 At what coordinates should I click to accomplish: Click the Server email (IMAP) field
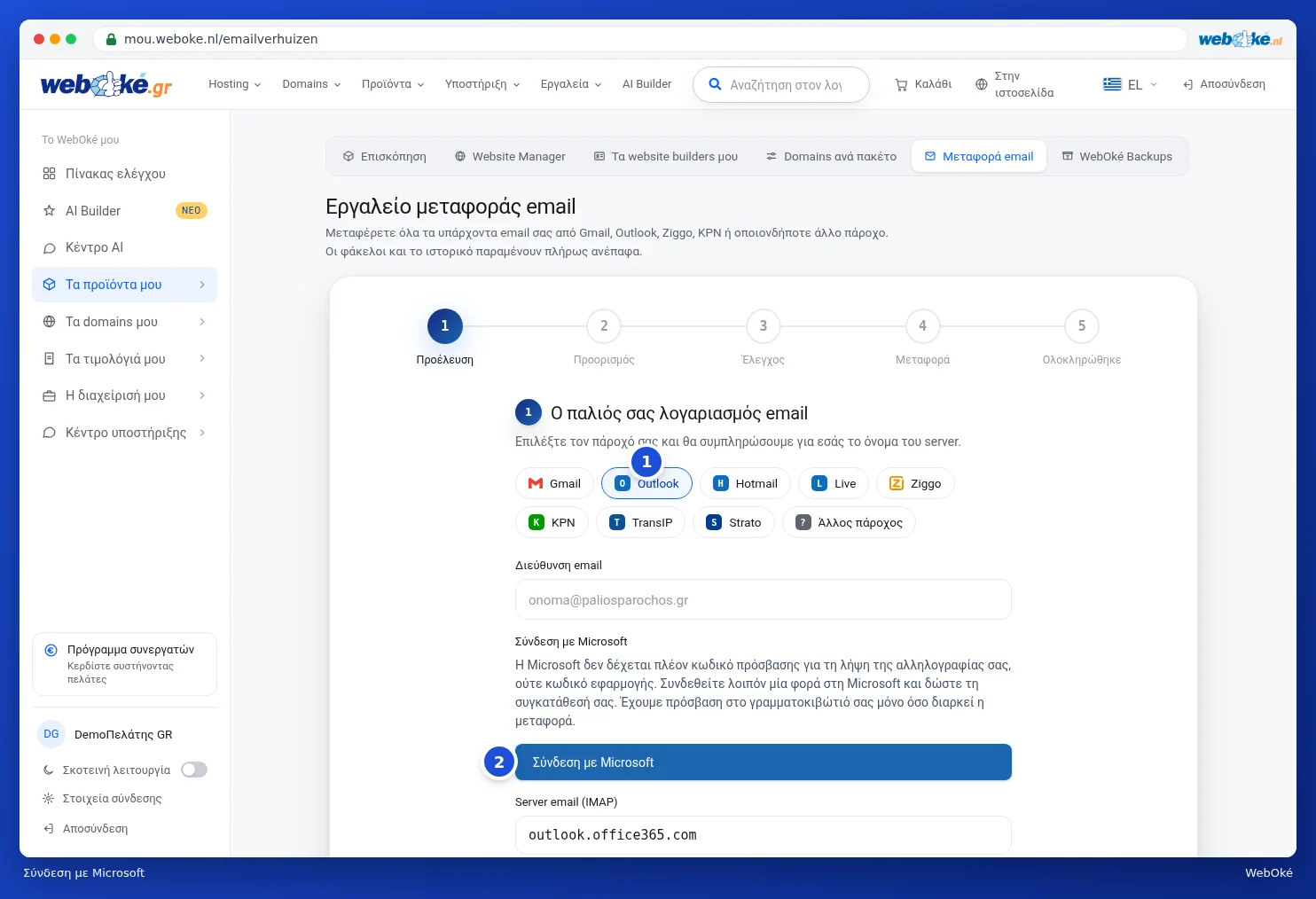(x=764, y=835)
